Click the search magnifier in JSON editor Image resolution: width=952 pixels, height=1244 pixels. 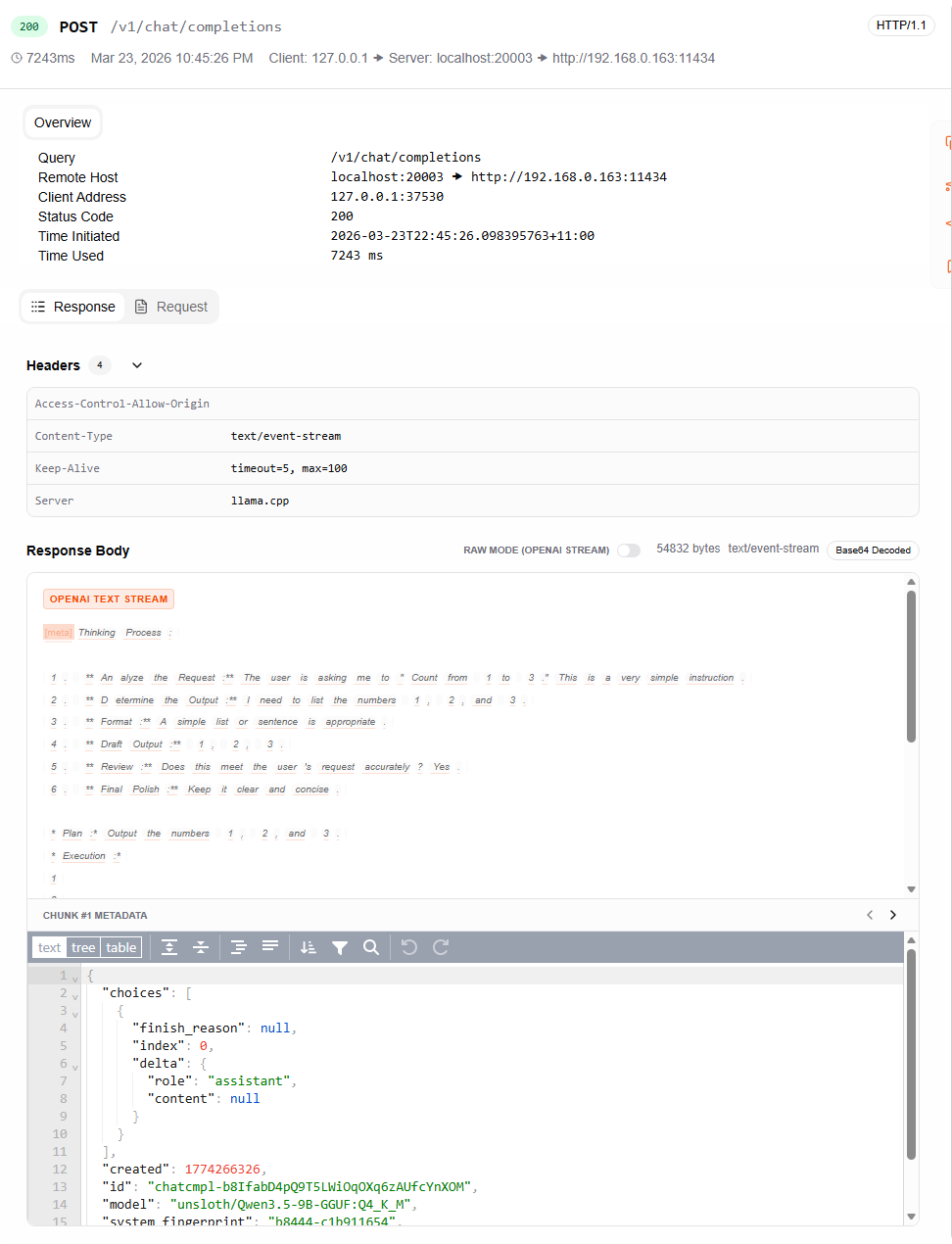point(371,947)
